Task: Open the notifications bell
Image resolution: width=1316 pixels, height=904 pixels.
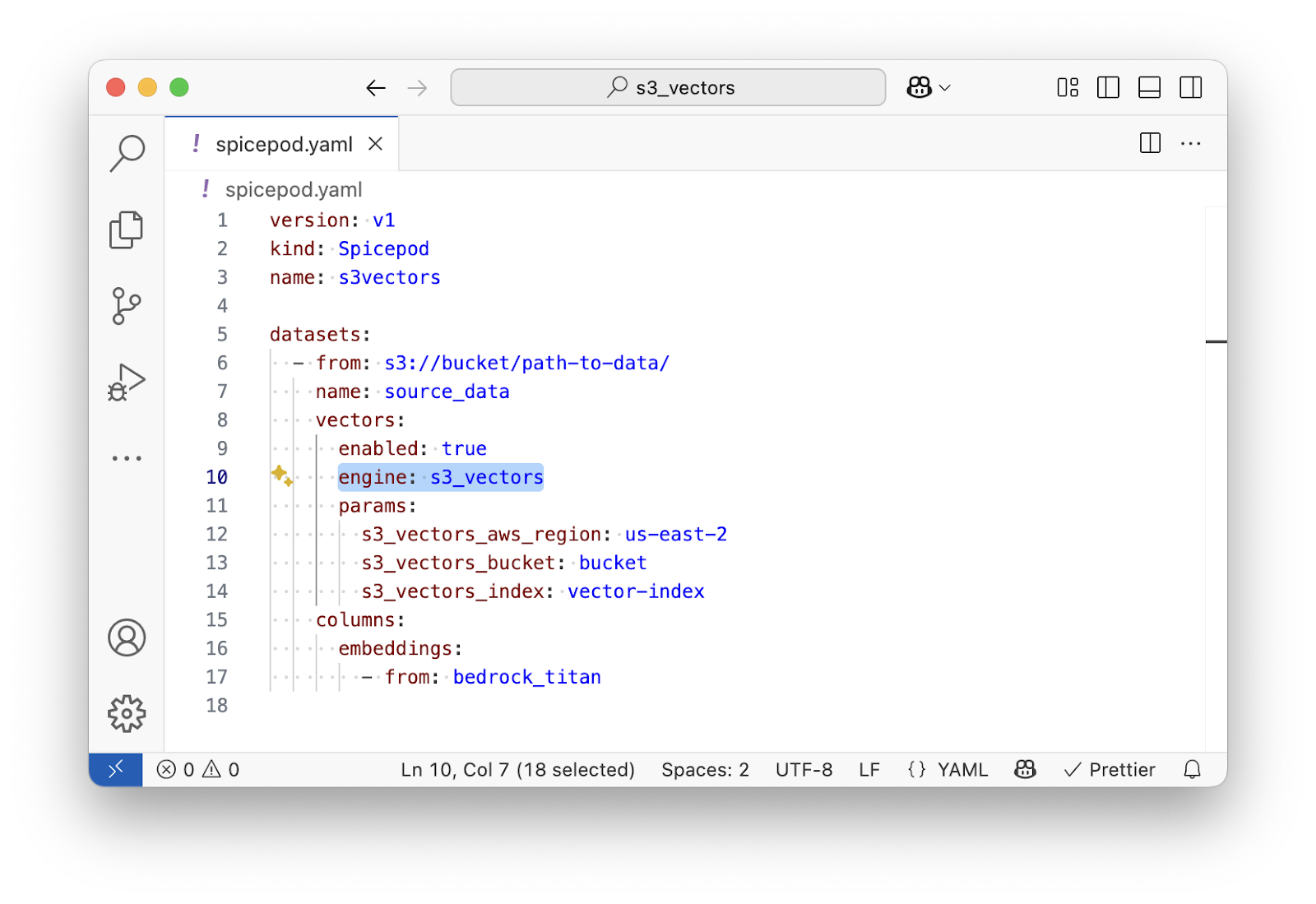Action: coord(1192,769)
